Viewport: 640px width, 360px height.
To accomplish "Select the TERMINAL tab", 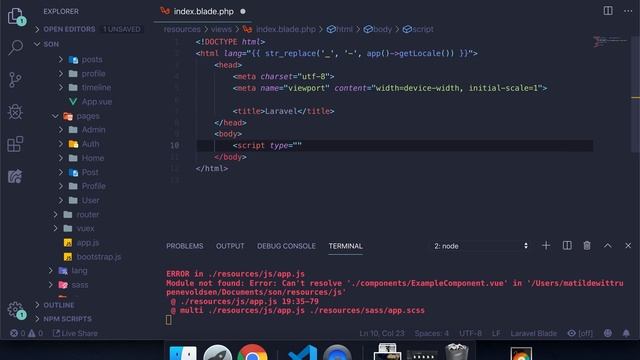I will tap(345, 246).
